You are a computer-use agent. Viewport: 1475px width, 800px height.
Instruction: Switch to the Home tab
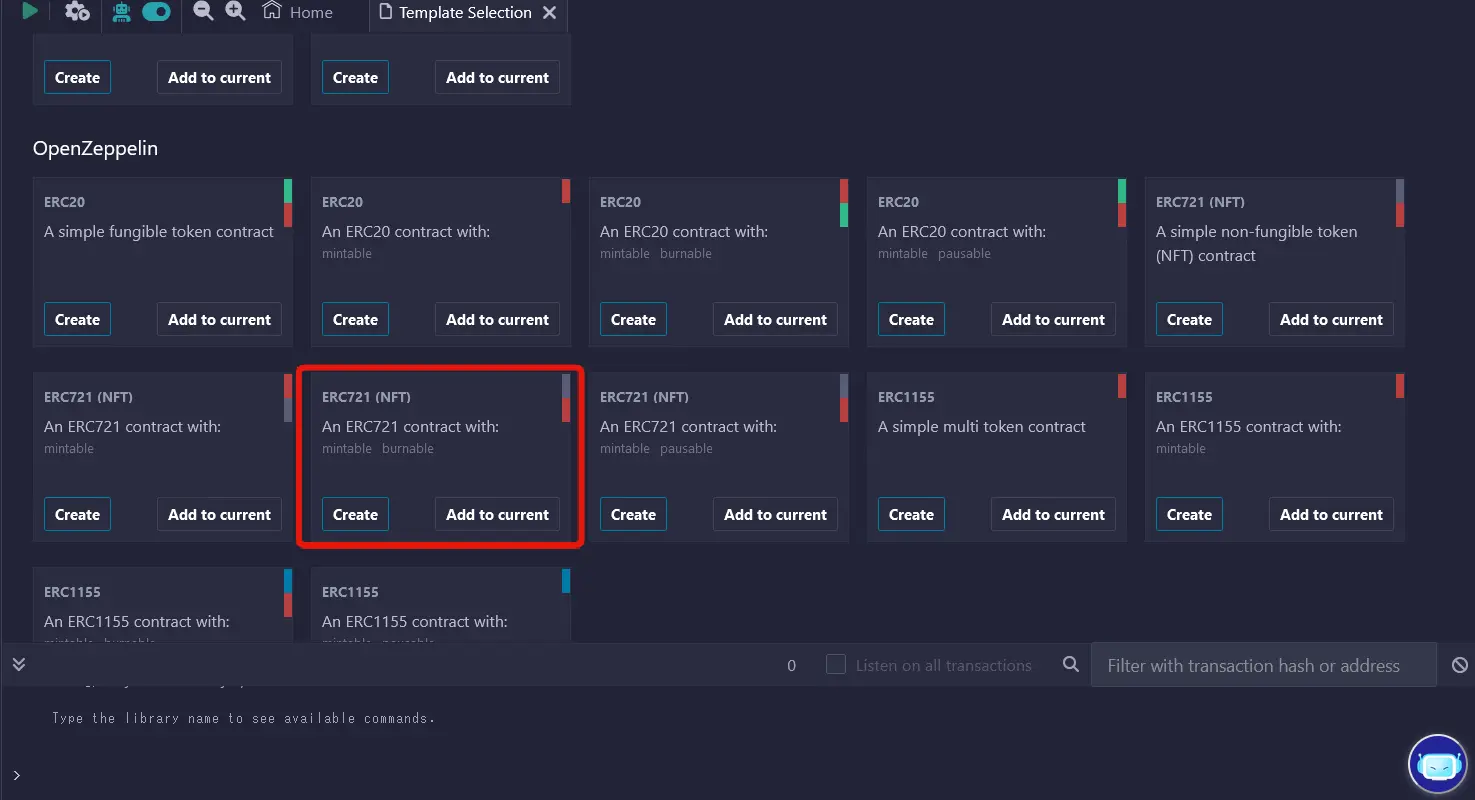pos(297,12)
